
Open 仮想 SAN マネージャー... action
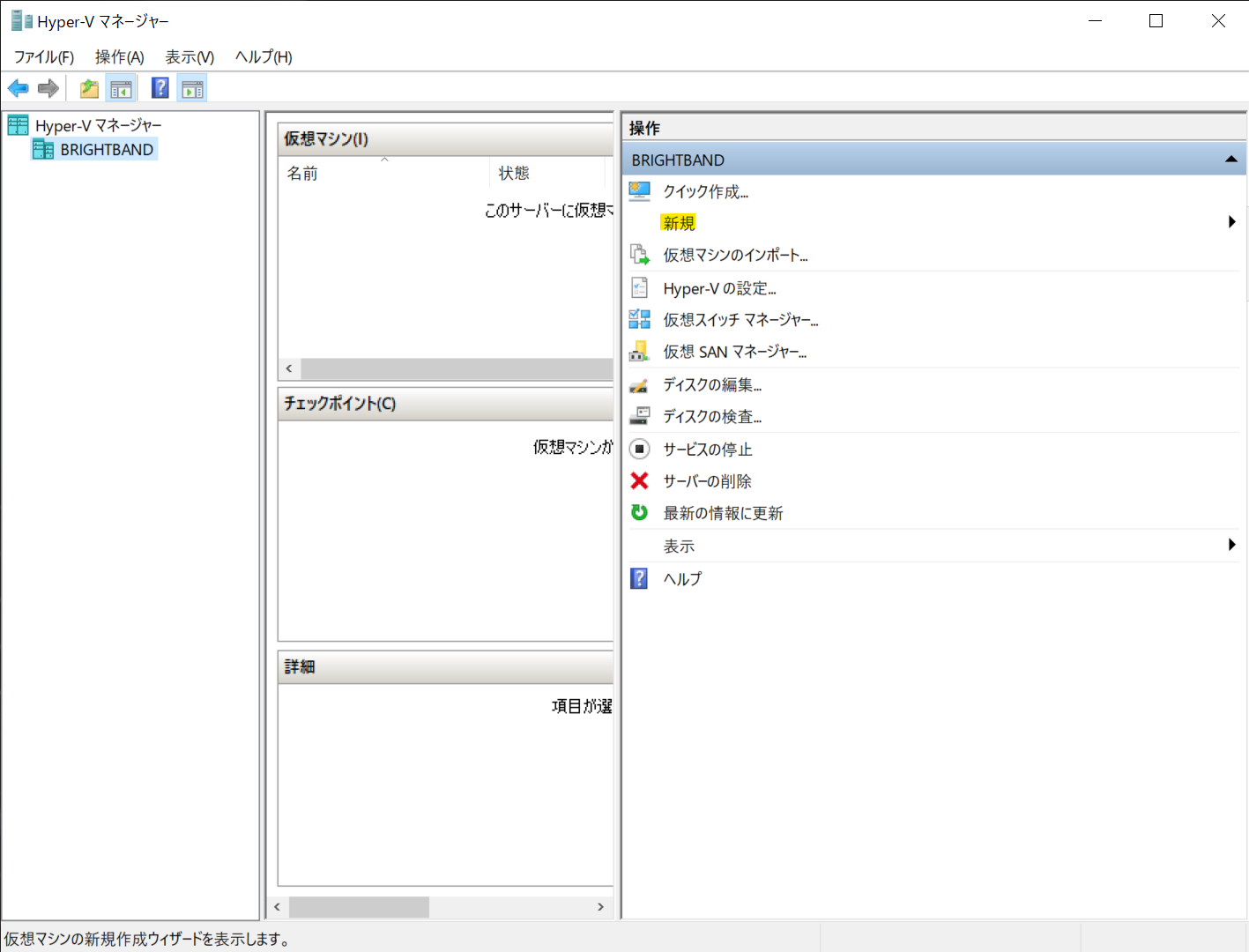click(x=734, y=352)
